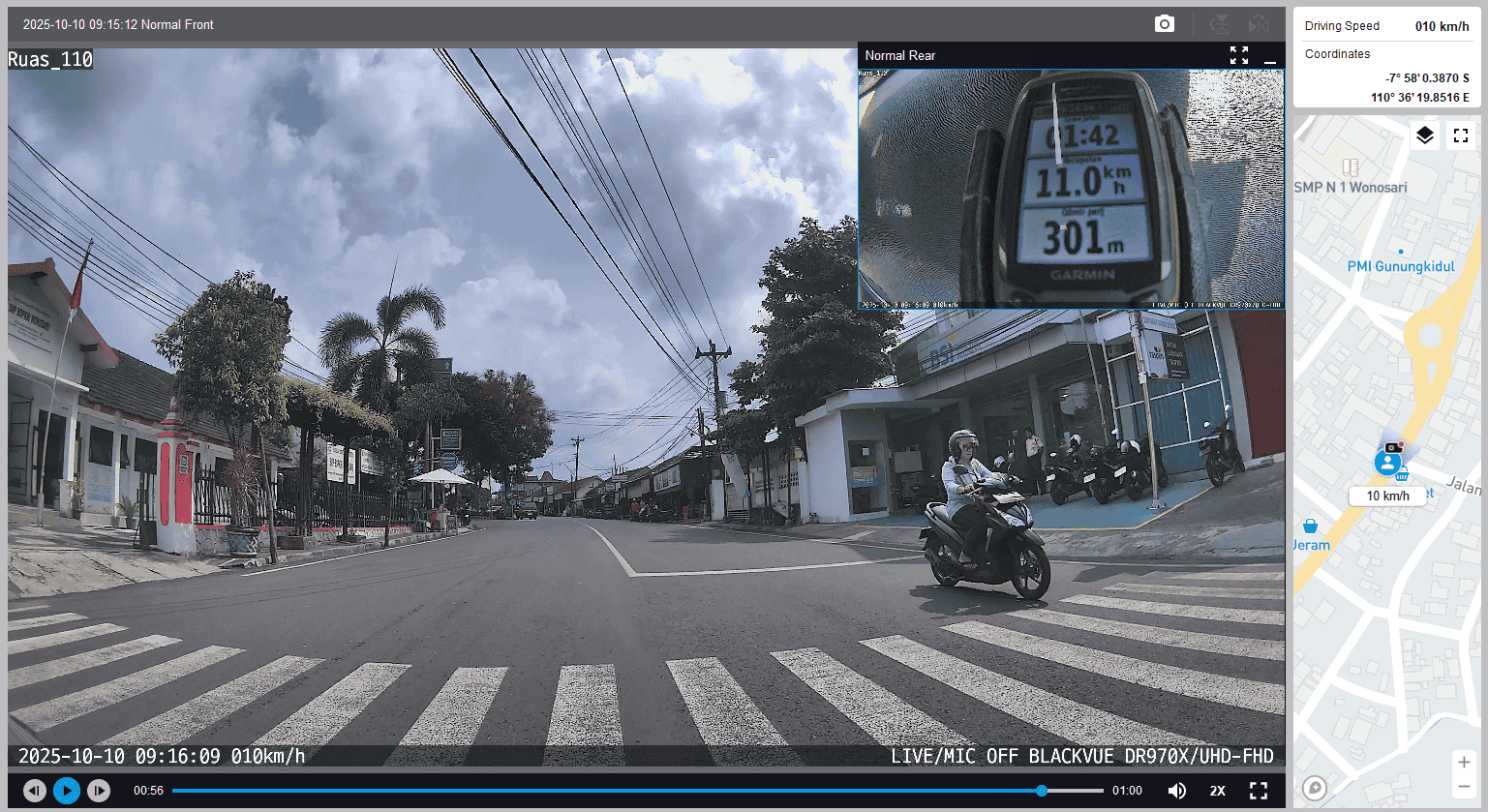Zoom in on the map
1488x812 pixels.
click(x=1464, y=763)
